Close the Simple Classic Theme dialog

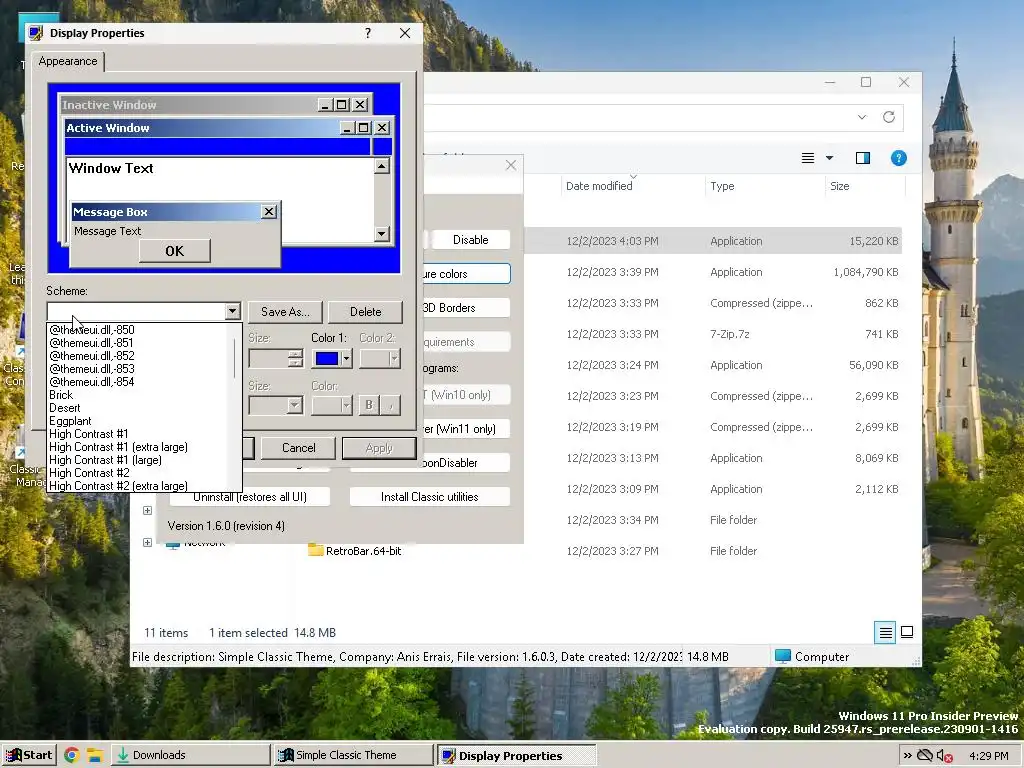[511, 165]
